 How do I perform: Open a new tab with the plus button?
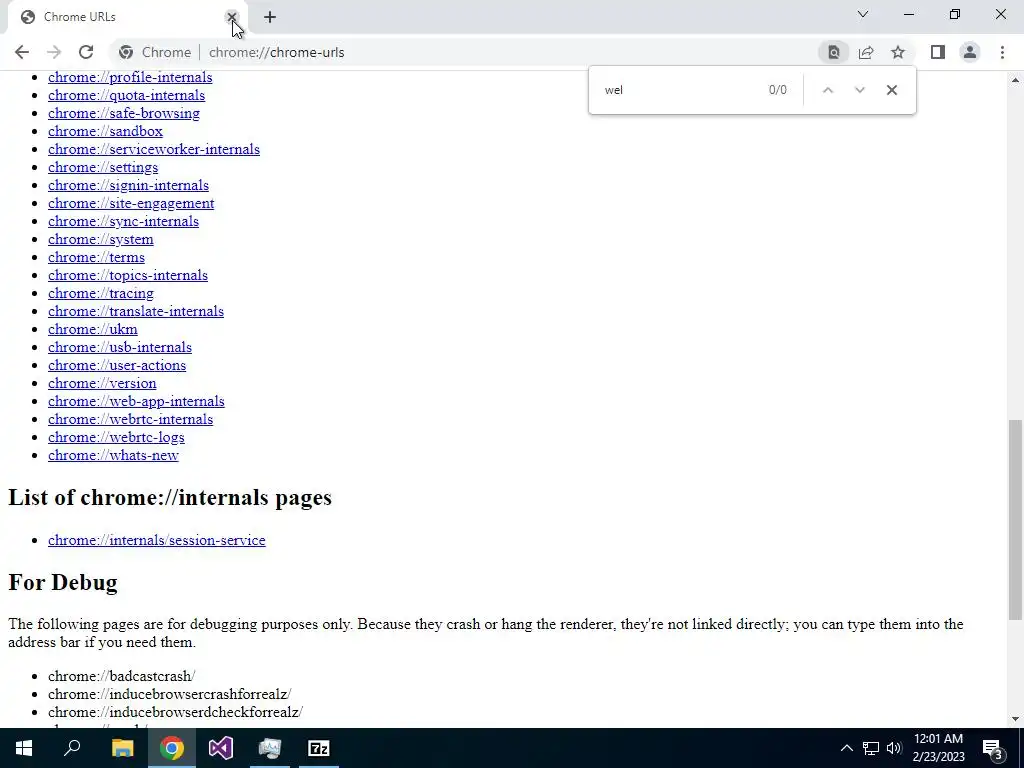tap(270, 17)
